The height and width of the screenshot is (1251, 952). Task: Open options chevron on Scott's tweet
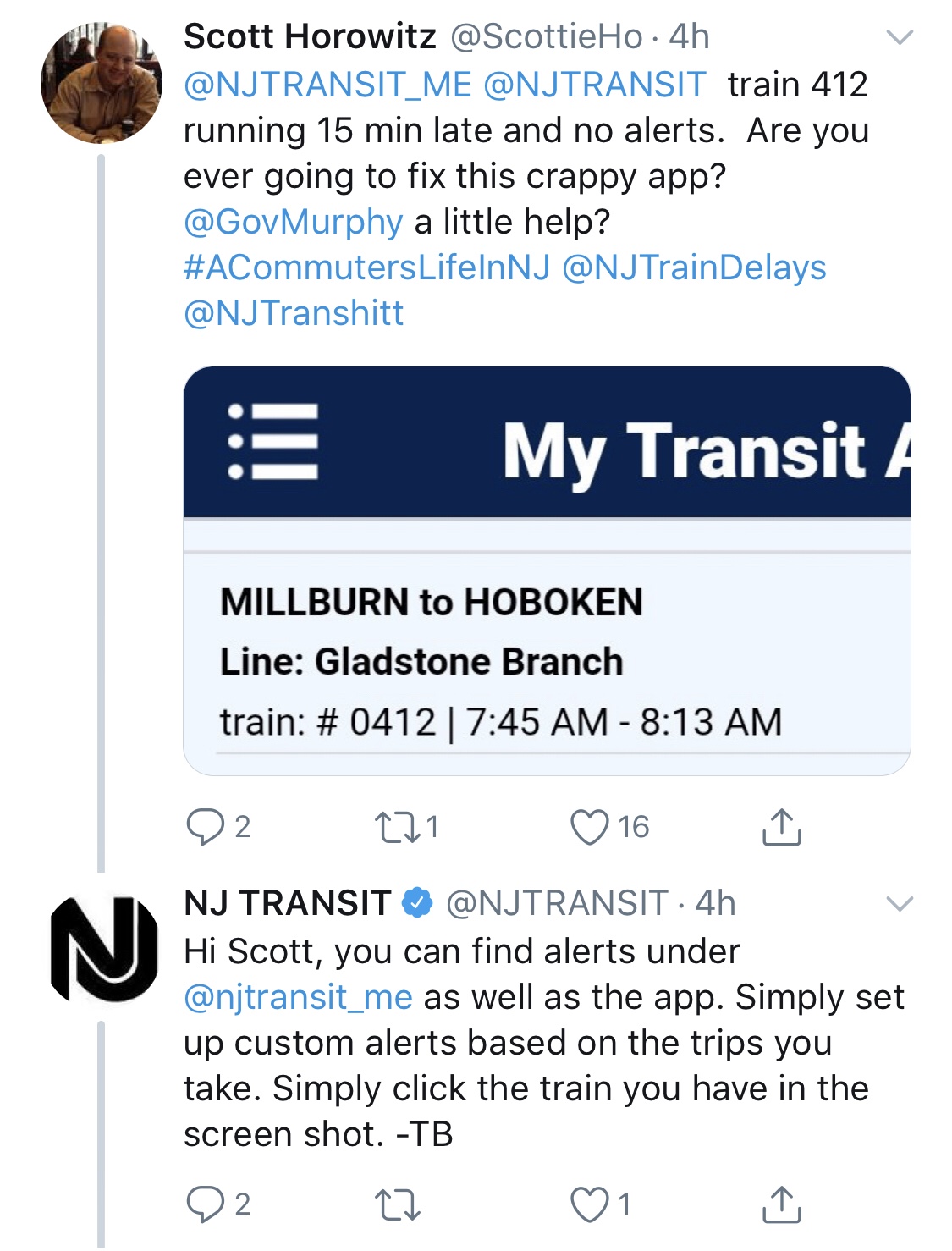click(899, 37)
